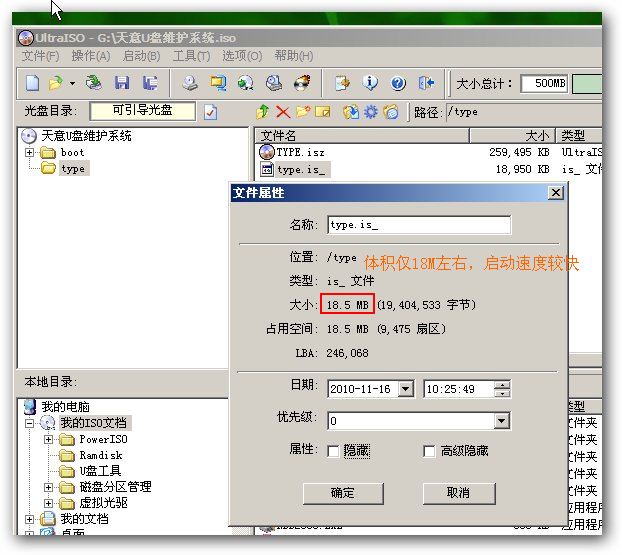622x555 pixels.
Task: Open the 选项(O) menu
Action: tap(242, 56)
